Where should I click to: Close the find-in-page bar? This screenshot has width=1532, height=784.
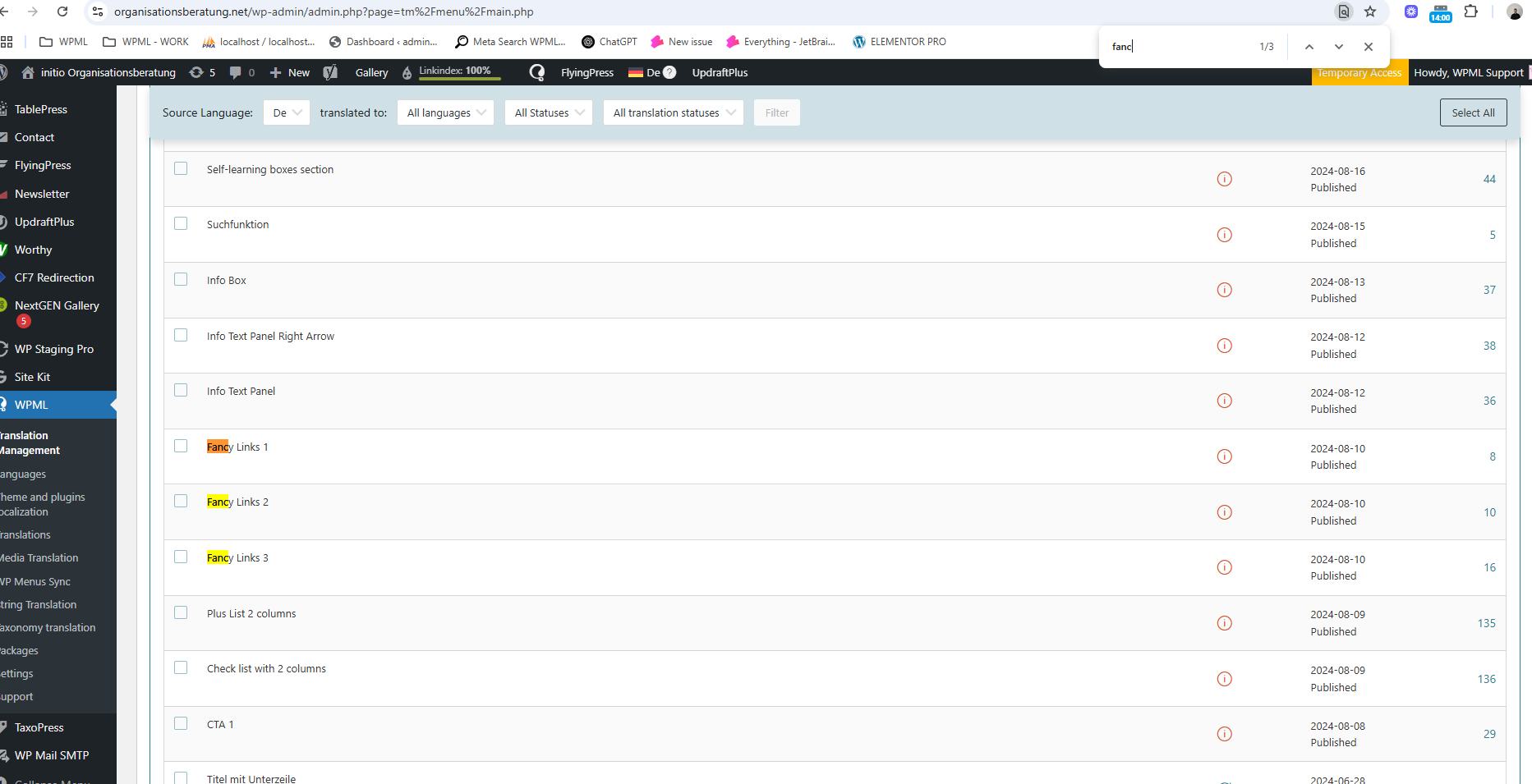(1369, 47)
